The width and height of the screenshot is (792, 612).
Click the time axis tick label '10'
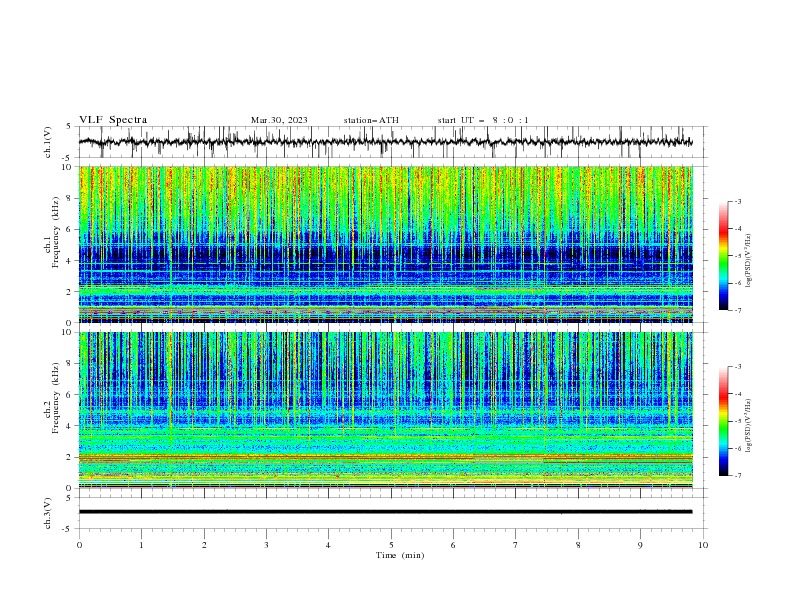703,545
